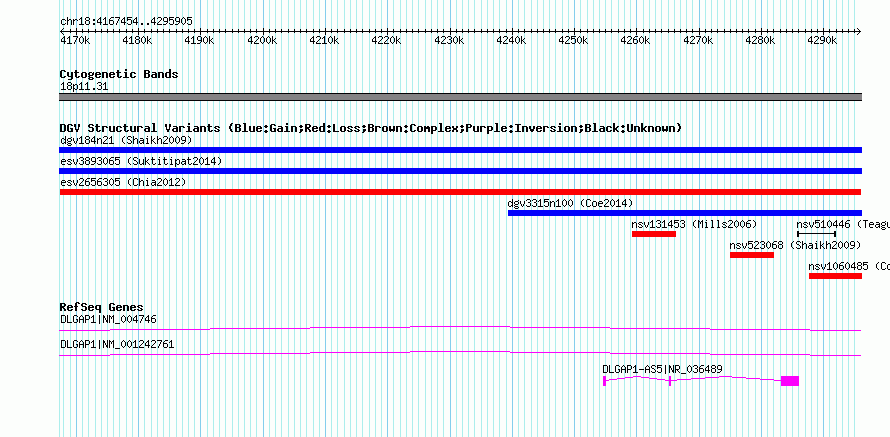Click the RefSeq Genes track title
The image size is (890, 437).
[102, 308]
